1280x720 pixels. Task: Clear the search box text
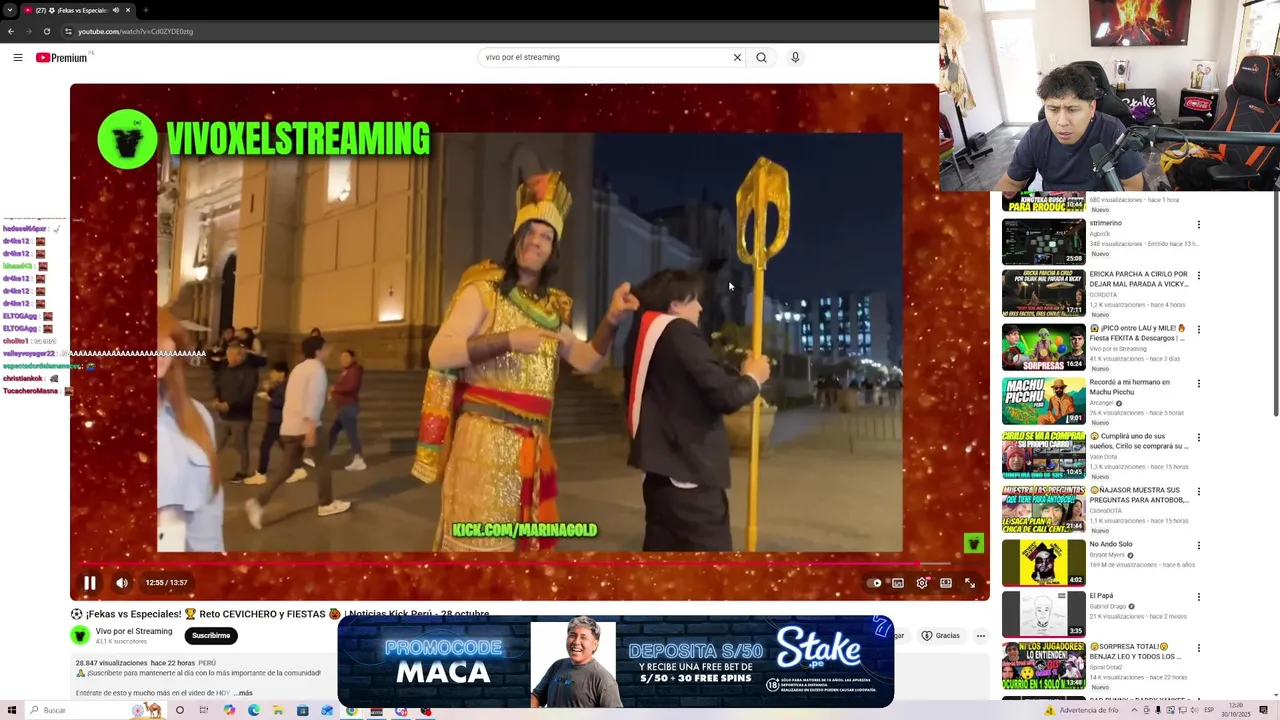pyautogui.click(x=737, y=57)
